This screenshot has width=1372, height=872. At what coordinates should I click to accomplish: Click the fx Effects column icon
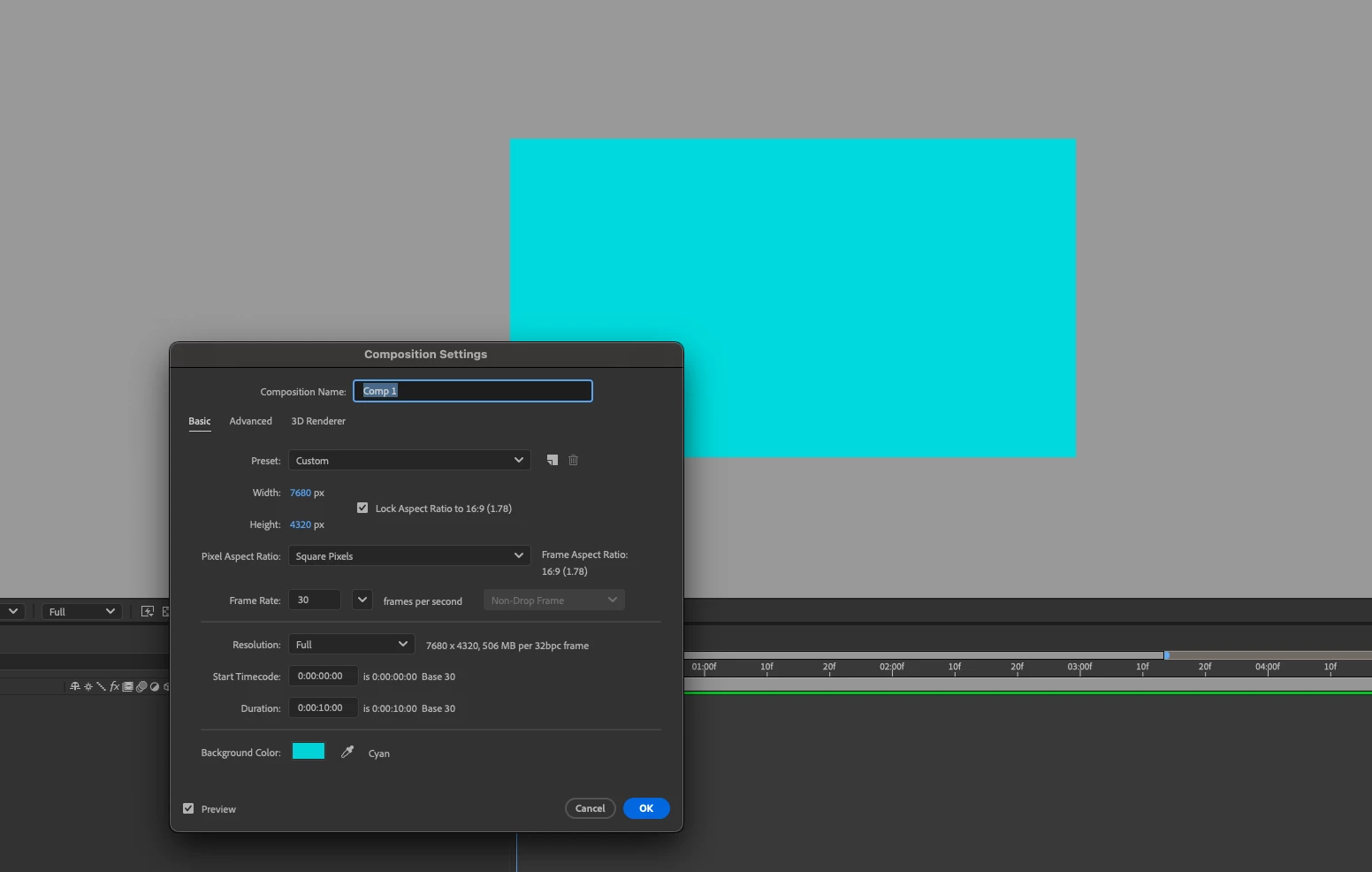pyautogui.click(x=115, y=686)
